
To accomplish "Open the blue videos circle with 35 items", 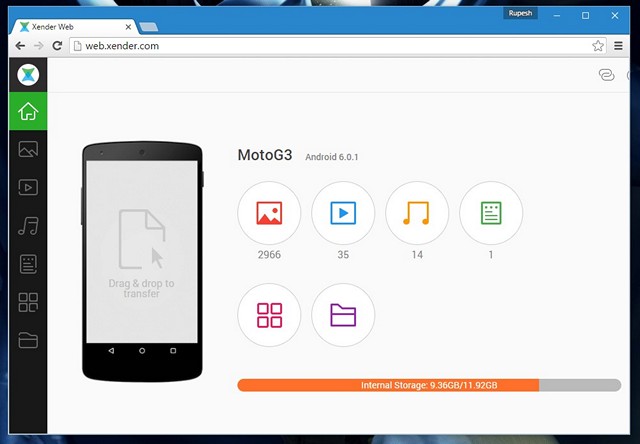I will (x=343, y=213).
